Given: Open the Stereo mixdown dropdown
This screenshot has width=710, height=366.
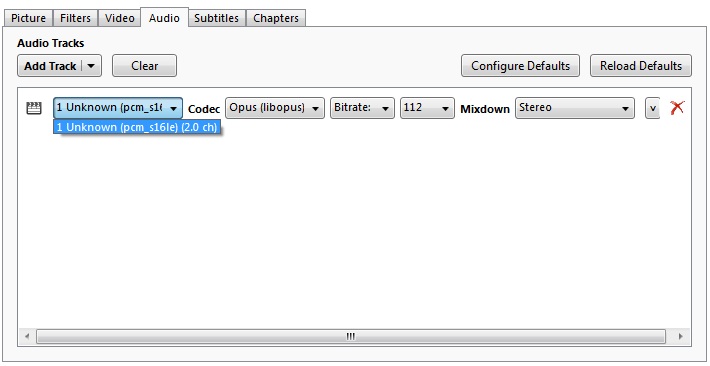Looking at the screenshot, I should pos(575,108).
